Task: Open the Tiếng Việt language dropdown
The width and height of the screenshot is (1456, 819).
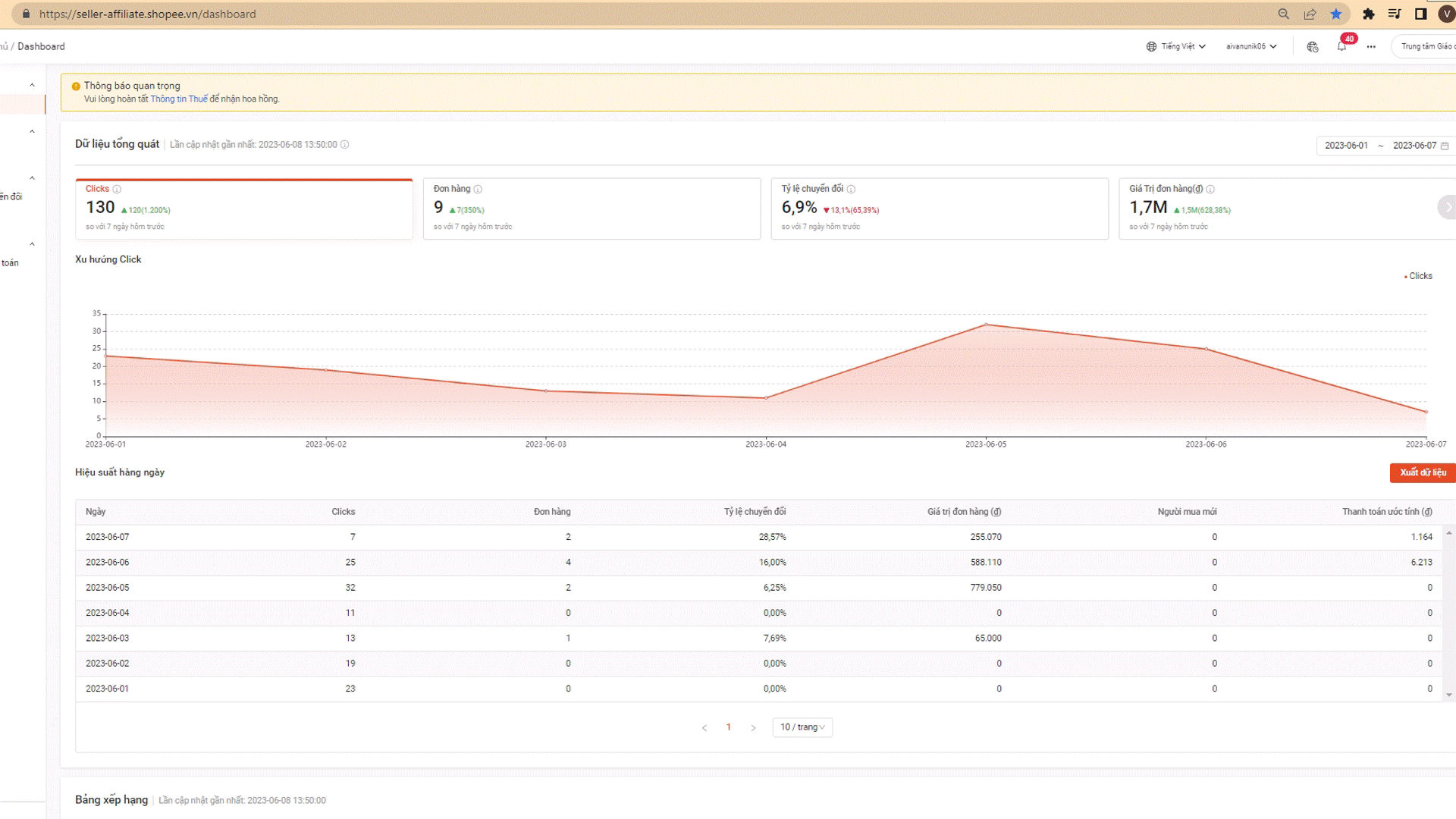Action: click(1176, 46)
